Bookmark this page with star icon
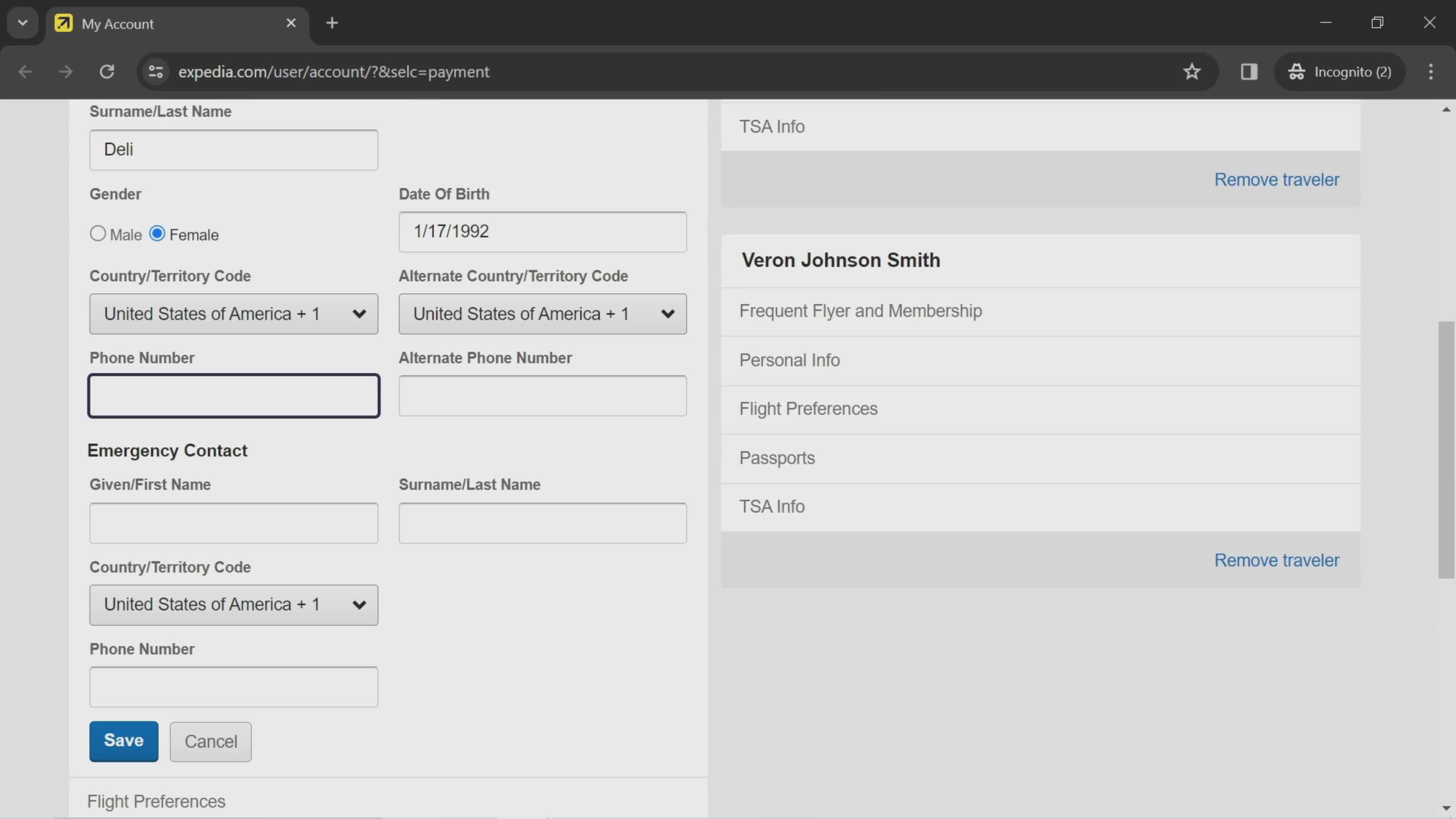Image resolution: width=1456 pixels, height=819 pixels. click(x=1192, y=72)
